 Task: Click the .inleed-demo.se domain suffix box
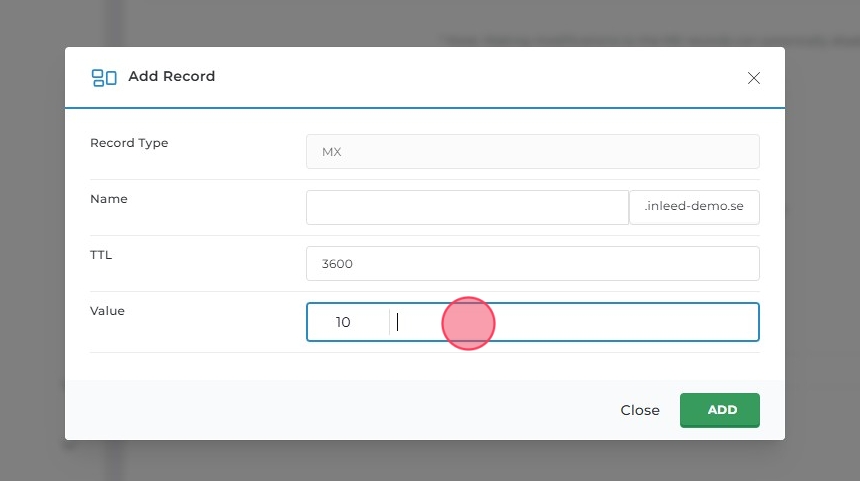pyautogui.click(x=694, y=208)
